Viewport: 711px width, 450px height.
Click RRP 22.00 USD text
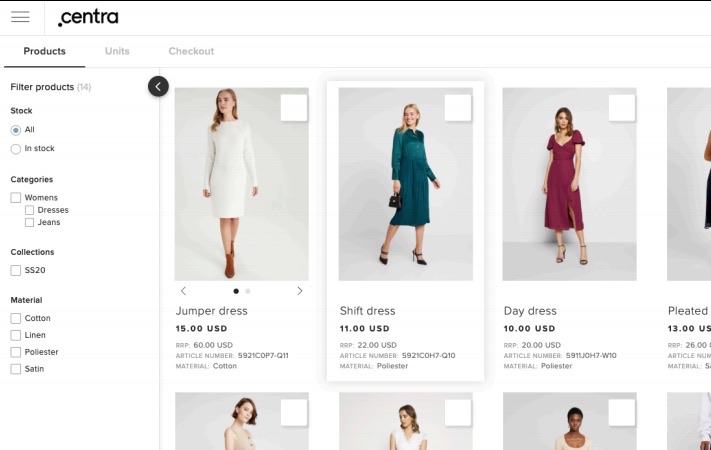(x=368, y=345)
